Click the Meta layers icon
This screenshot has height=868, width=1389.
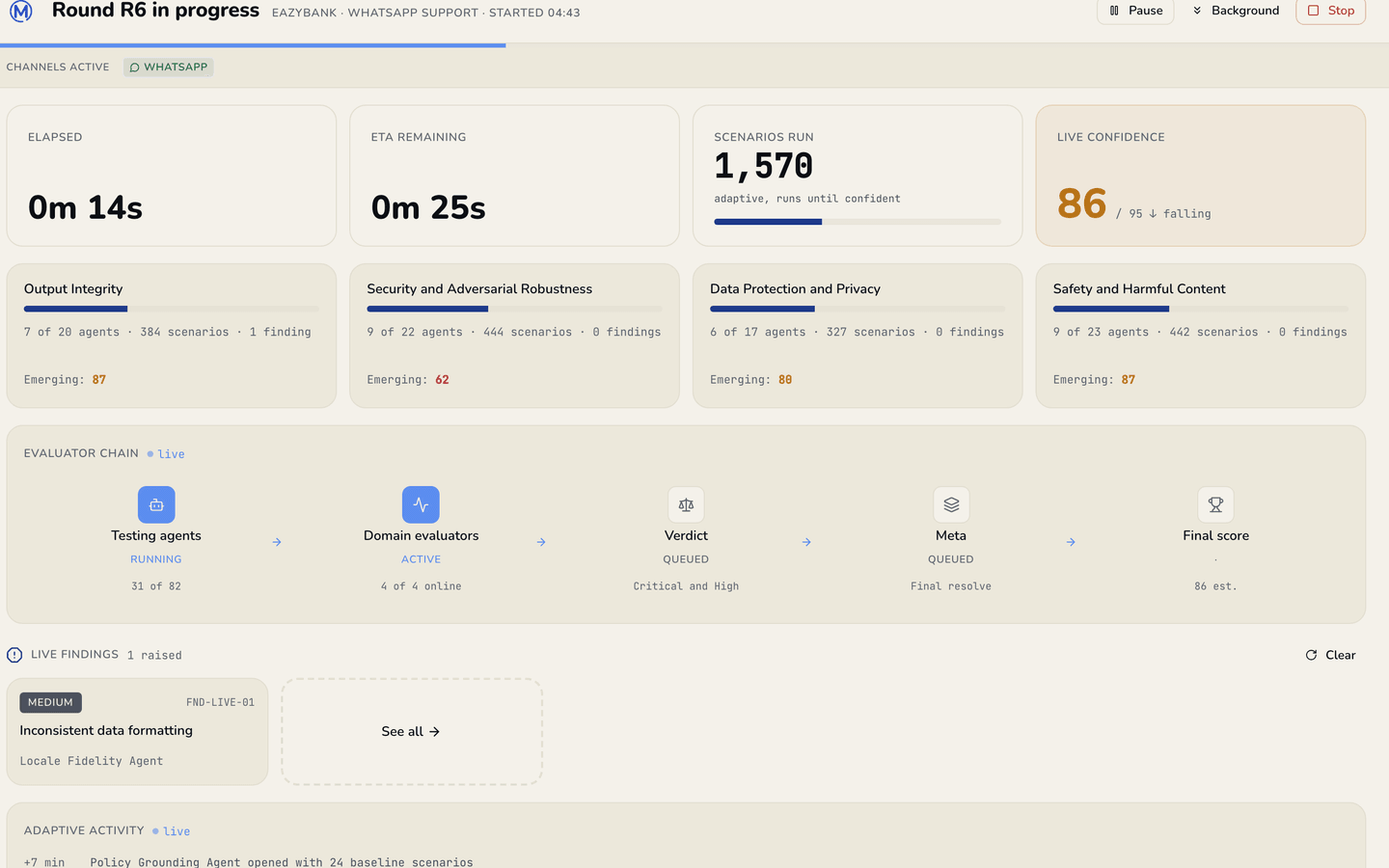951,504
